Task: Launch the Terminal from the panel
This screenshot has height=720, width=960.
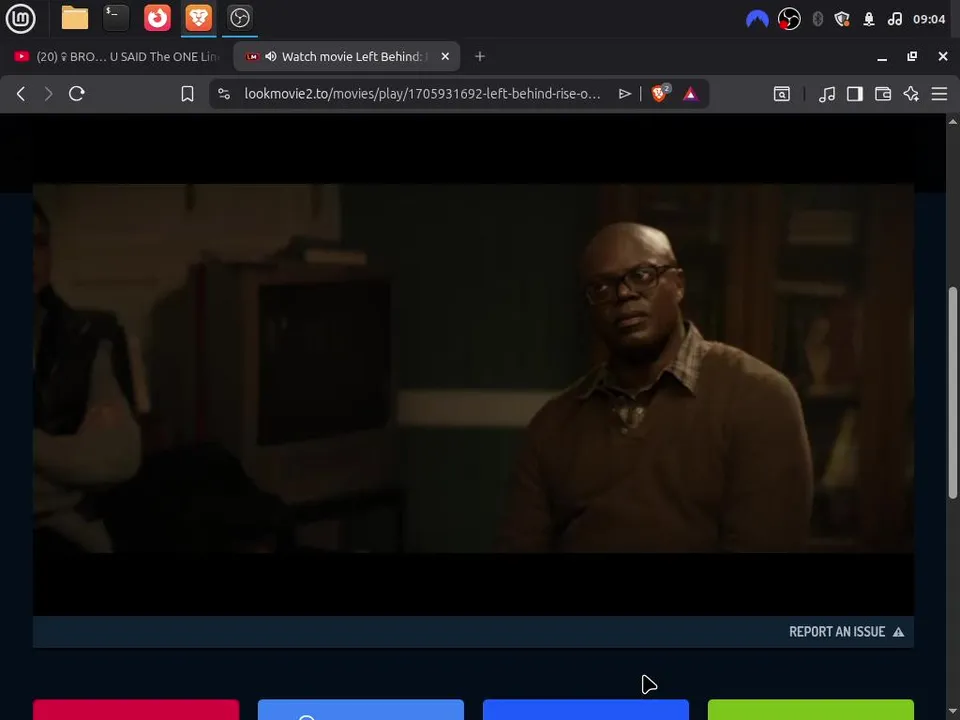Action: (116, 18)
